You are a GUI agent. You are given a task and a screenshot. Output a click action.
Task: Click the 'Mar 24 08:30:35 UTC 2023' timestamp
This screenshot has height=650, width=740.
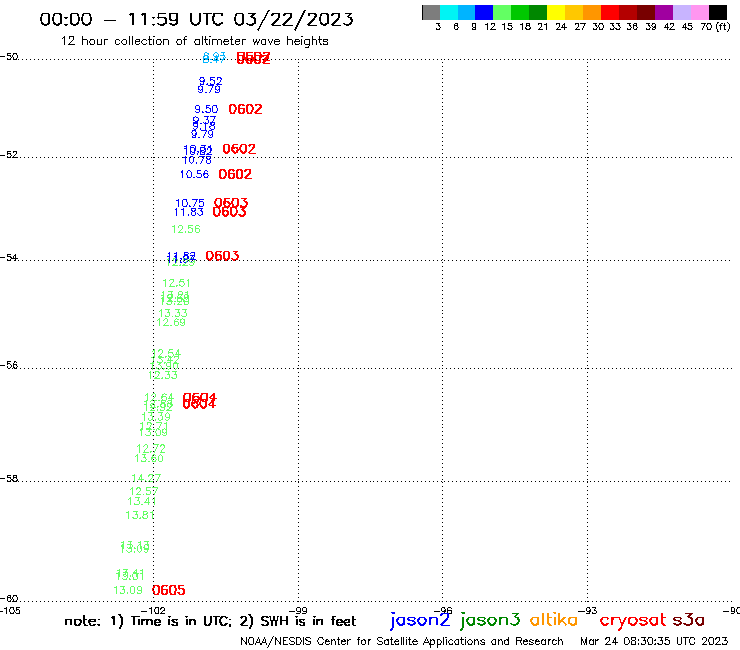tap(654, 641)
